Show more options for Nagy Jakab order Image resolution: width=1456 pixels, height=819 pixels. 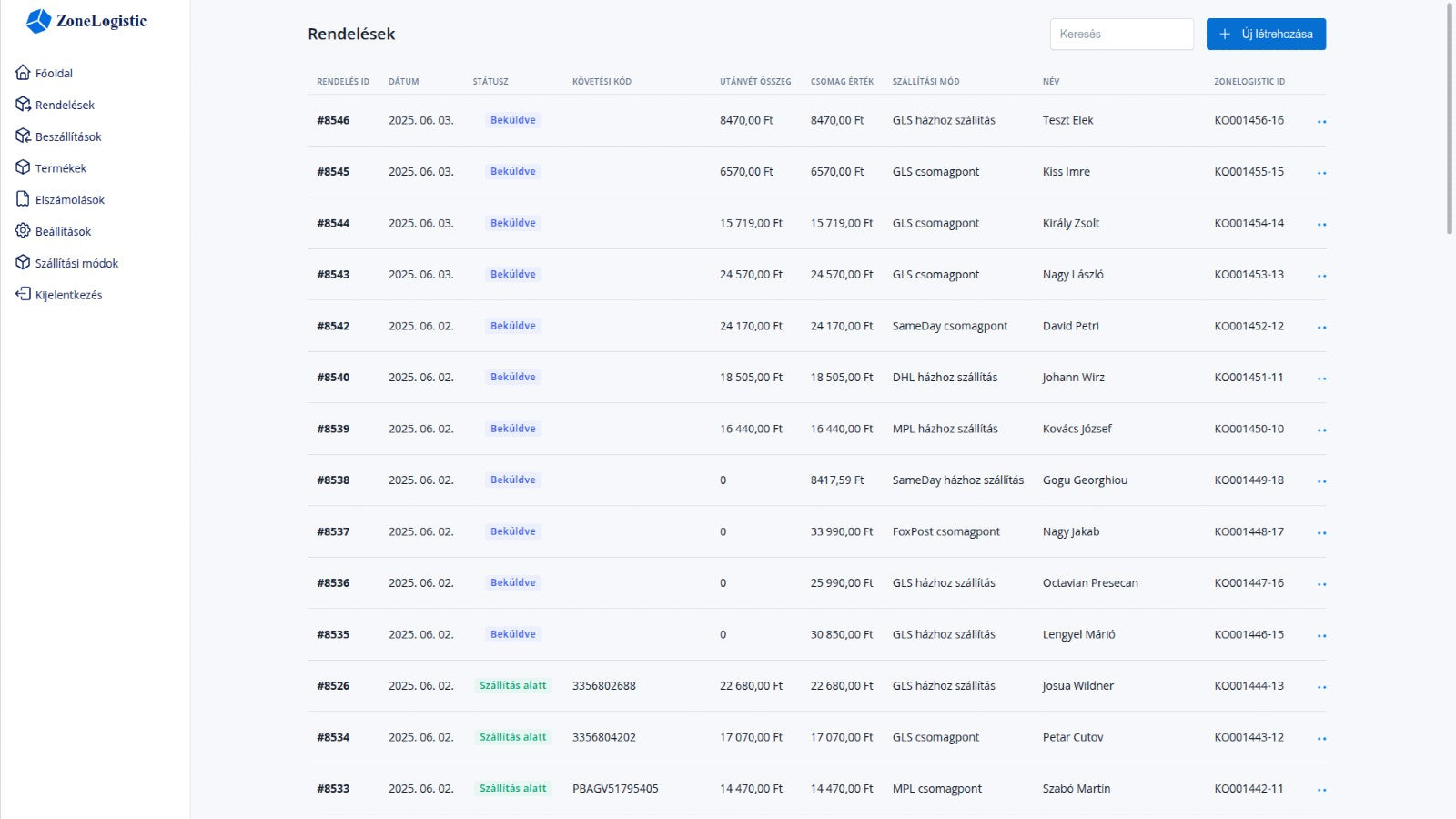click(x=1321, y=532)
